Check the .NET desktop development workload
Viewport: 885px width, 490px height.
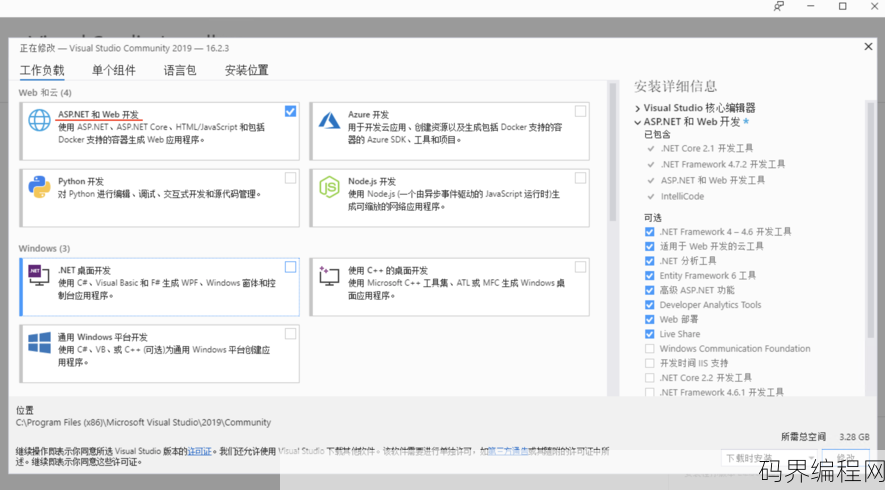point(290,266)
